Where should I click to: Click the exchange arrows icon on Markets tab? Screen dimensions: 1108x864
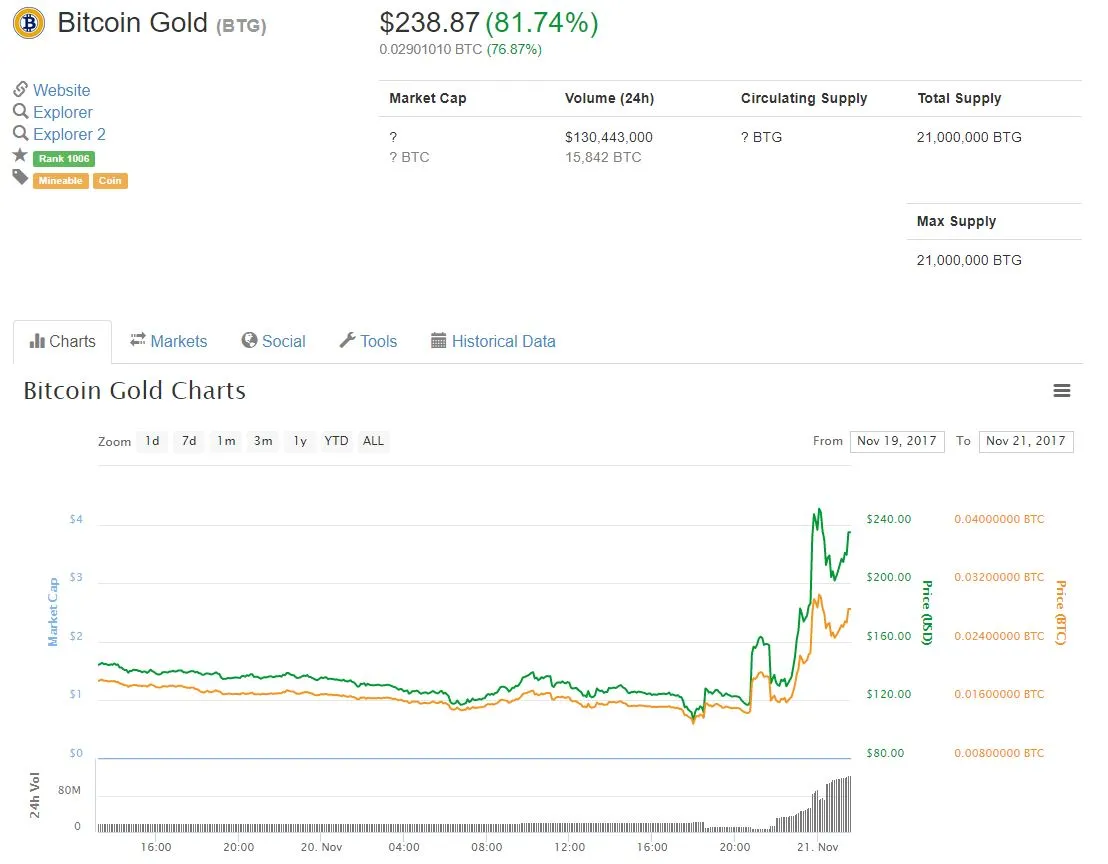click(x=138, y=340)
